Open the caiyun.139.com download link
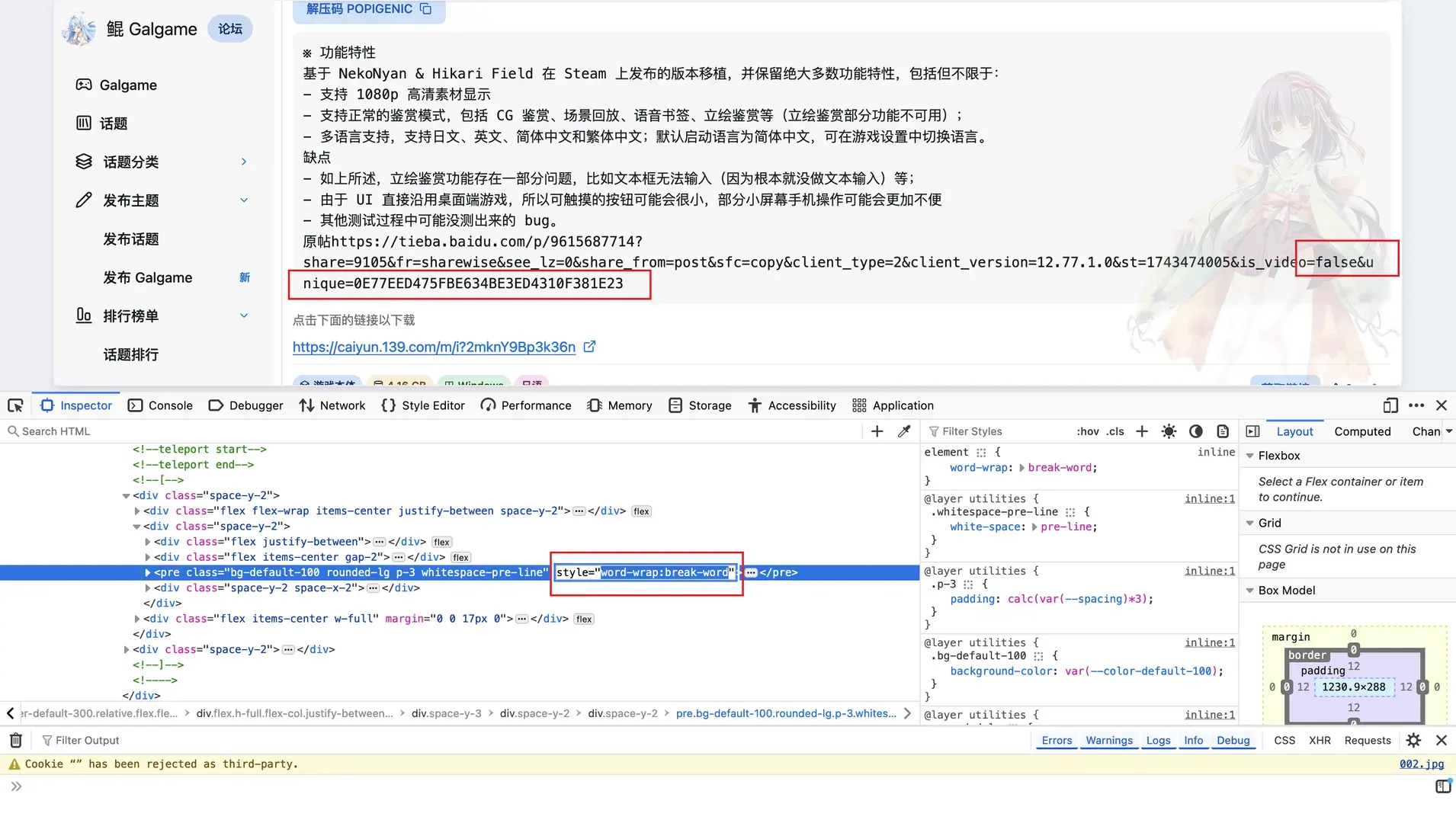Image resolution: width=1456 pixels, height=823 pixels. pyautogui.click(x=434, y=347)
